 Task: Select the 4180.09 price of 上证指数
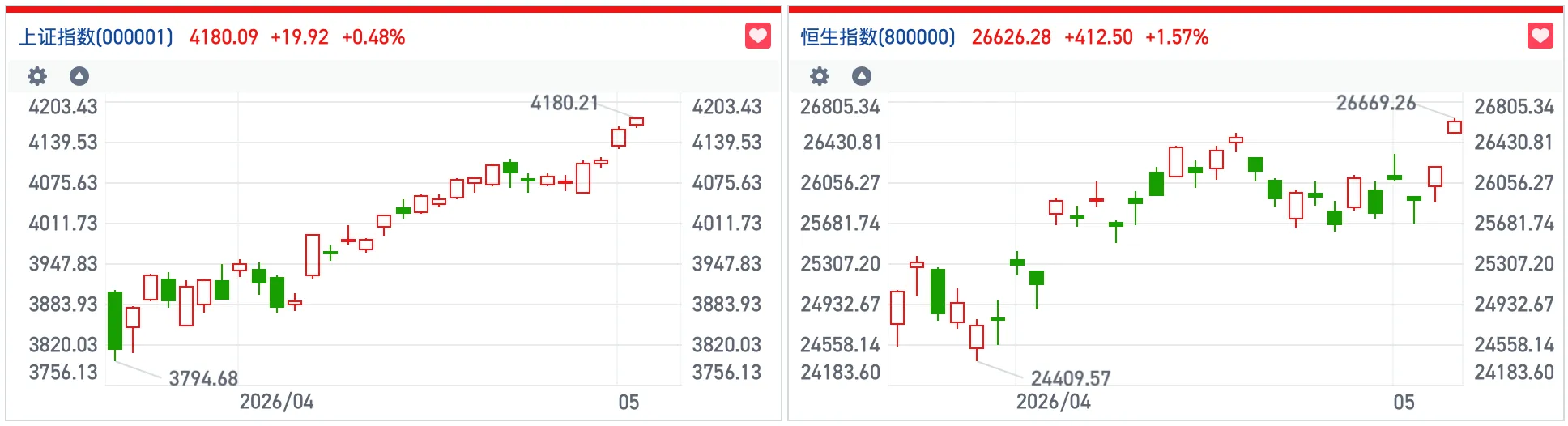pyautogui.click(x=224, y=37)
